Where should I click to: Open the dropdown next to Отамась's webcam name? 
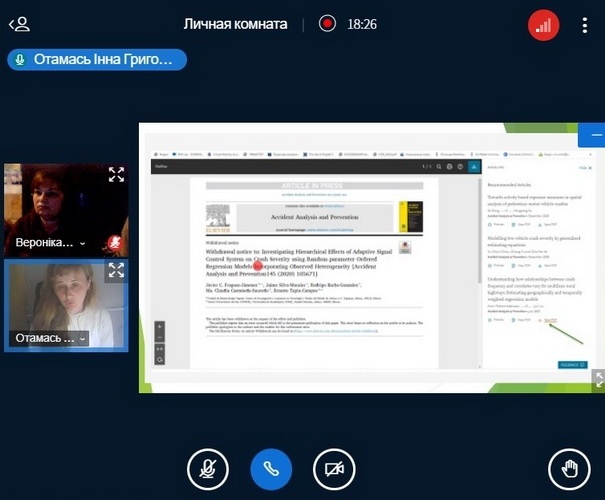[83, 339]
